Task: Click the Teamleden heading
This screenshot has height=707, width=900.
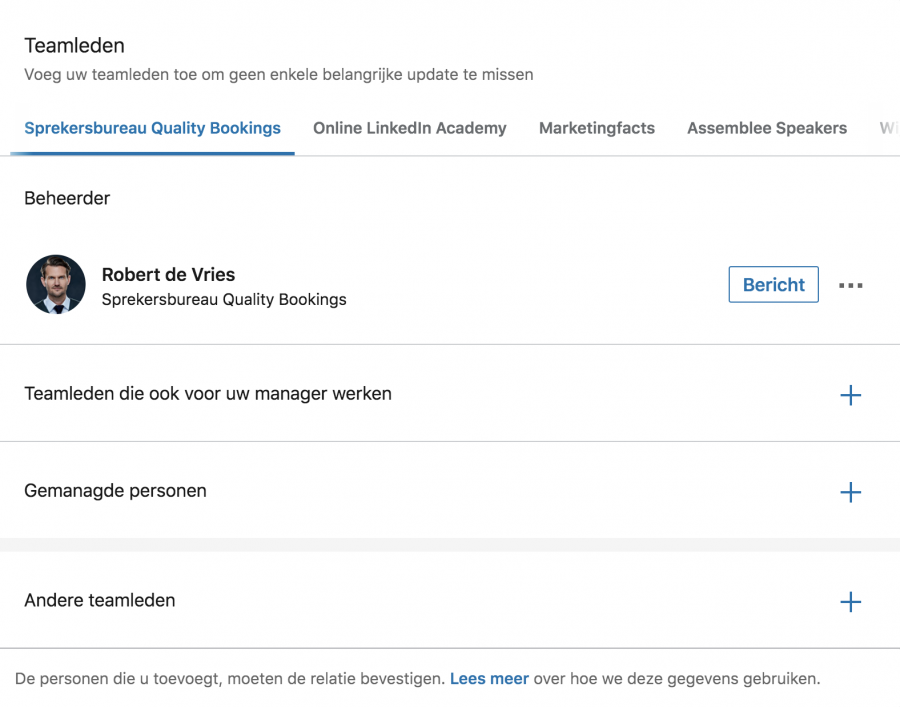Action: [x=74, y=46]
